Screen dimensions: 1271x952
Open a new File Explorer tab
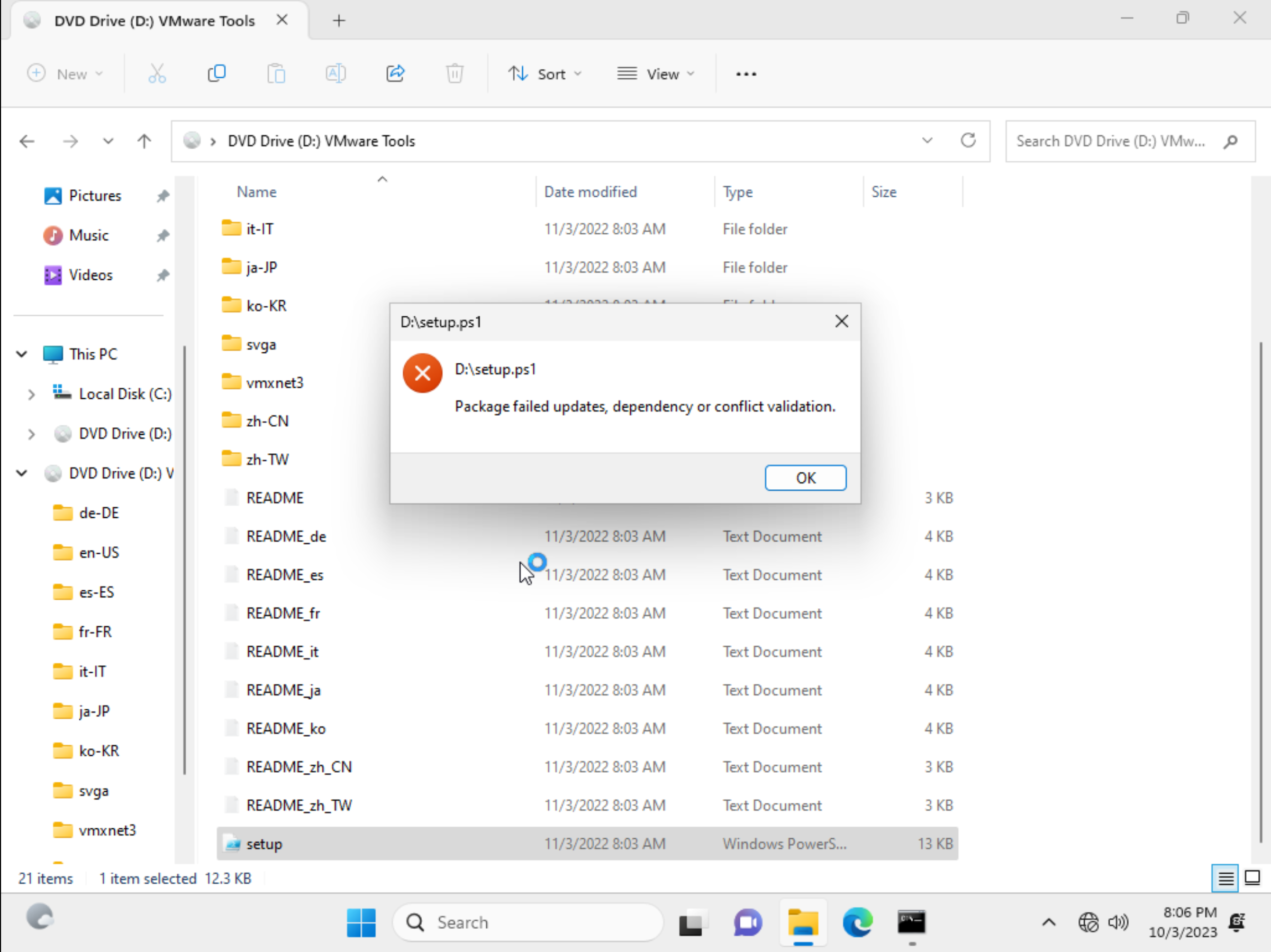pos(339,20)
